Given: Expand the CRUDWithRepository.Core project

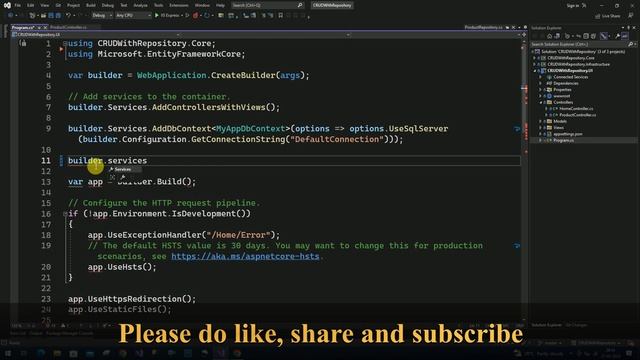Looking at the screenshot, I should 535,58.
